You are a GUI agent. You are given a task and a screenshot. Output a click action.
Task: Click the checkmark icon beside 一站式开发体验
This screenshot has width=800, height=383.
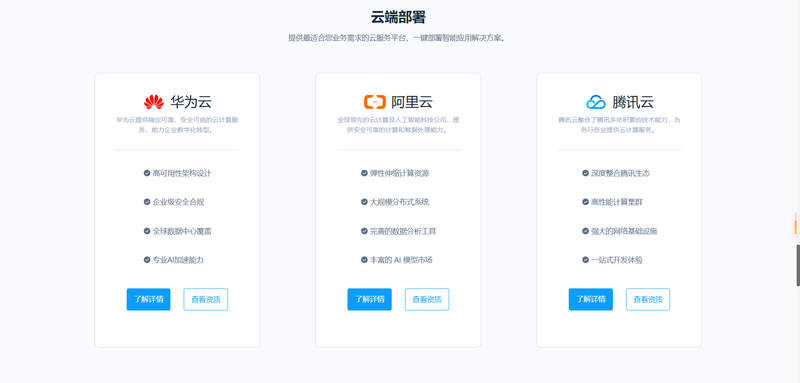tap(585, 260)
